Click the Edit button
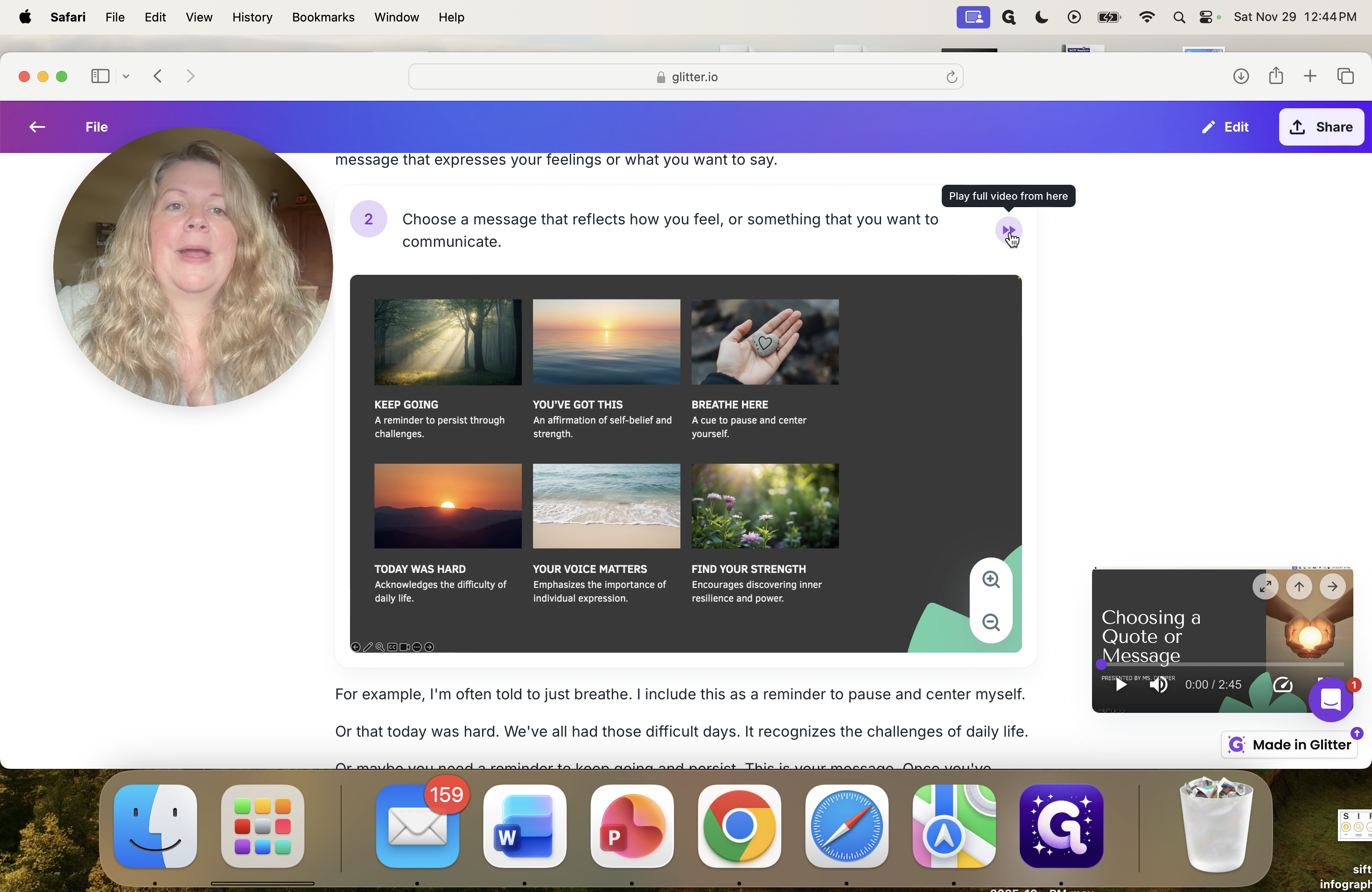1372x892 pixels. pos(1225,127)
